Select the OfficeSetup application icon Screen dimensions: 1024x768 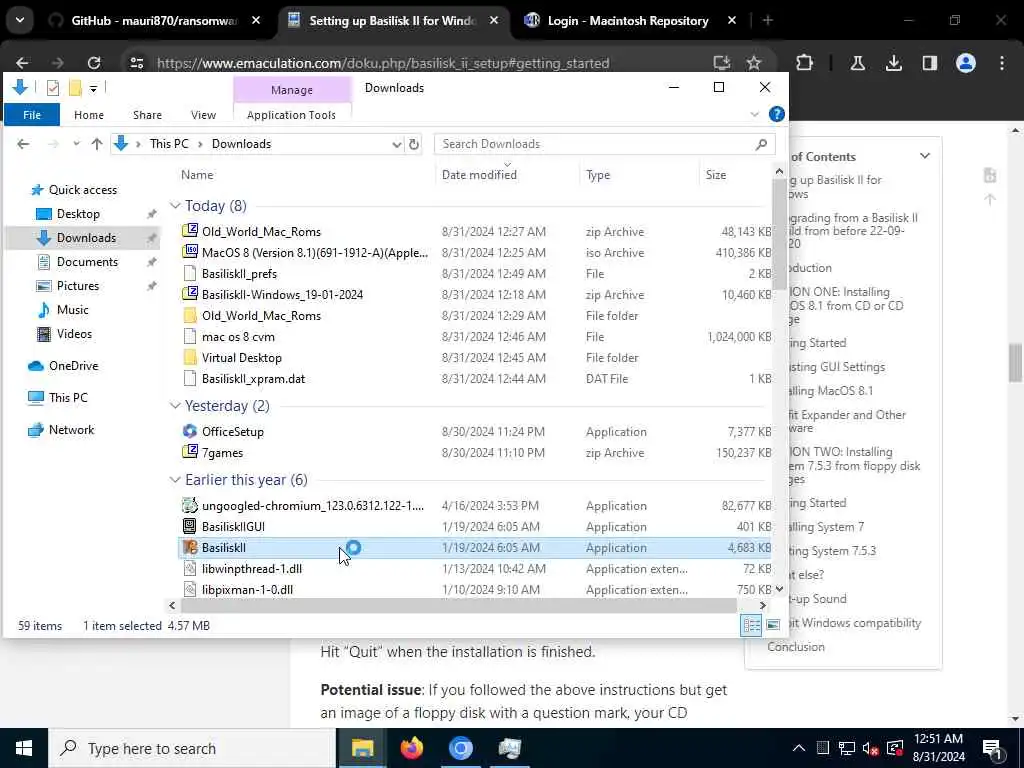point(189,431)
